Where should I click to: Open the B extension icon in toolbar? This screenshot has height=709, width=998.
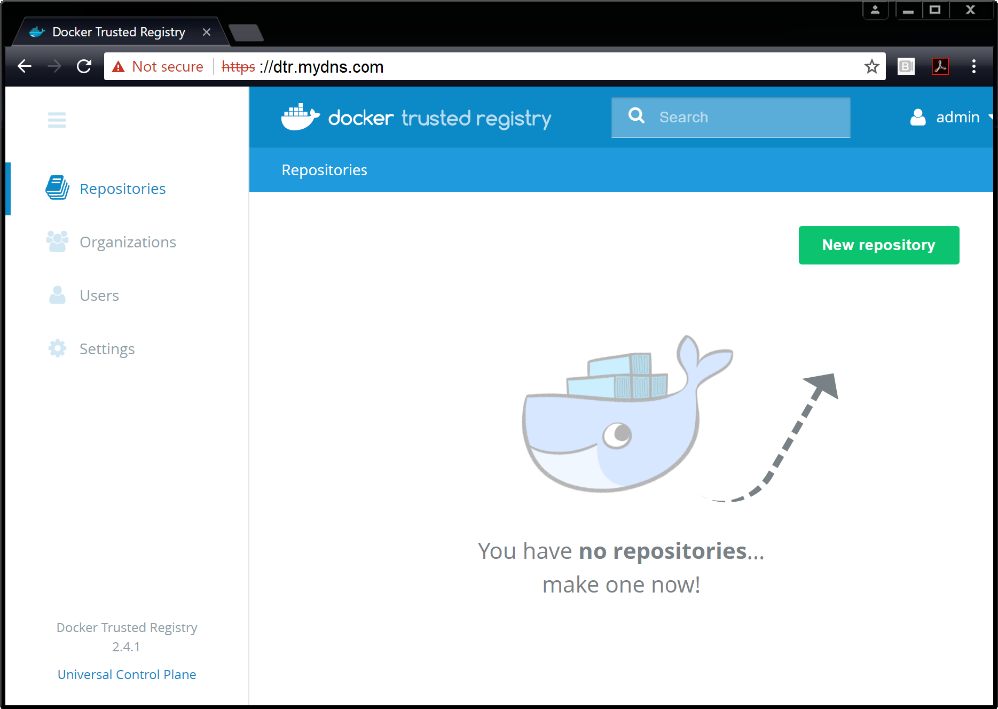(906, 66)
